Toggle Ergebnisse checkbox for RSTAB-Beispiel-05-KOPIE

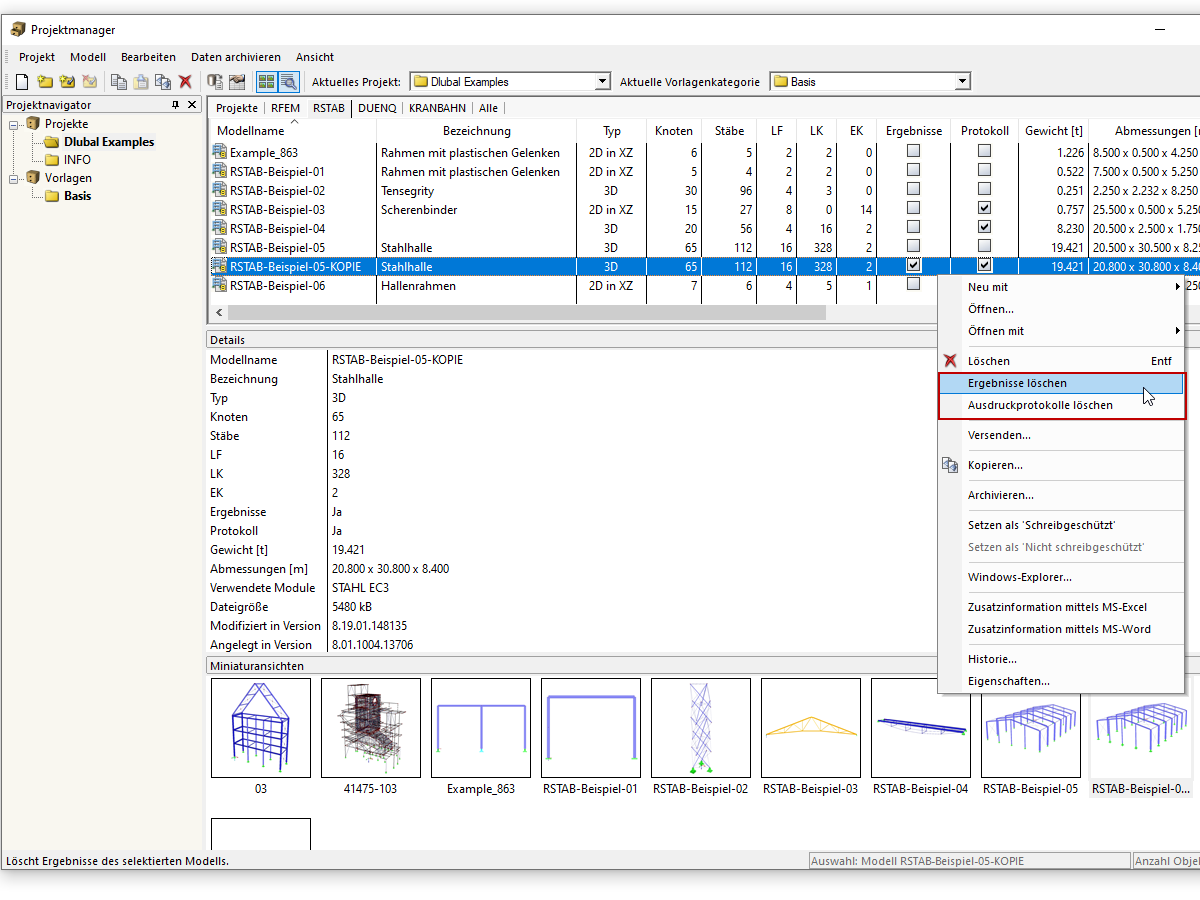tap(913, 266)
